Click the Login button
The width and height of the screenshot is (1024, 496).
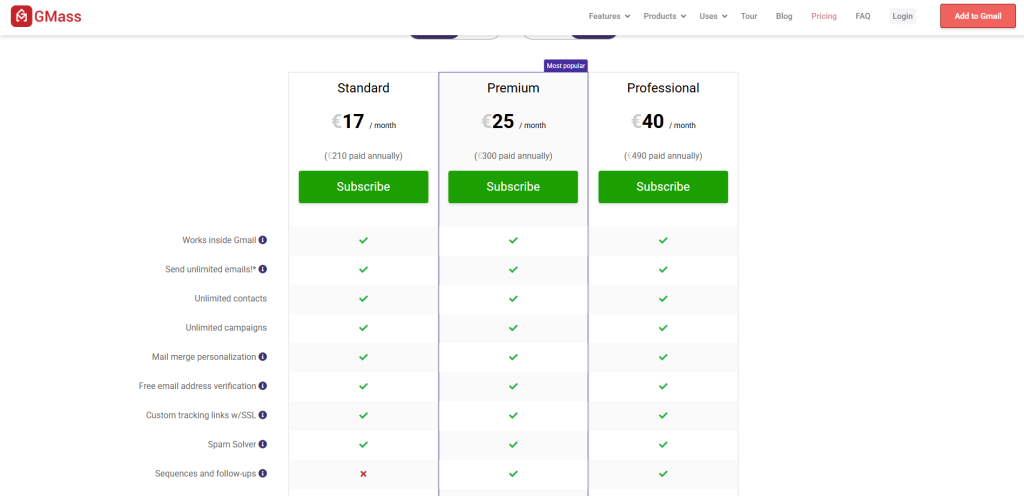click(x=903, y=16)
